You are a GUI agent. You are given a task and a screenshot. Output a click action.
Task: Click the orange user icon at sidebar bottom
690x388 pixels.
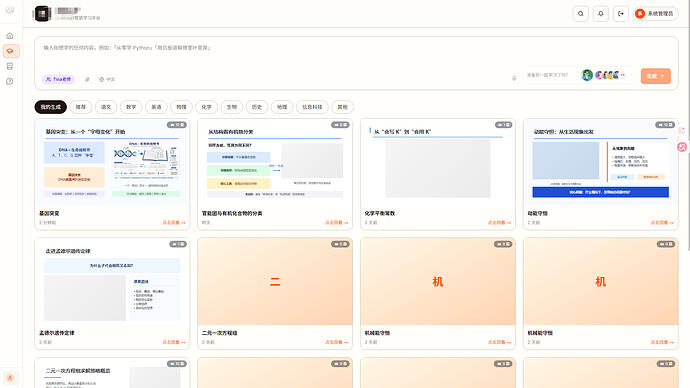[x=10, y=377]
